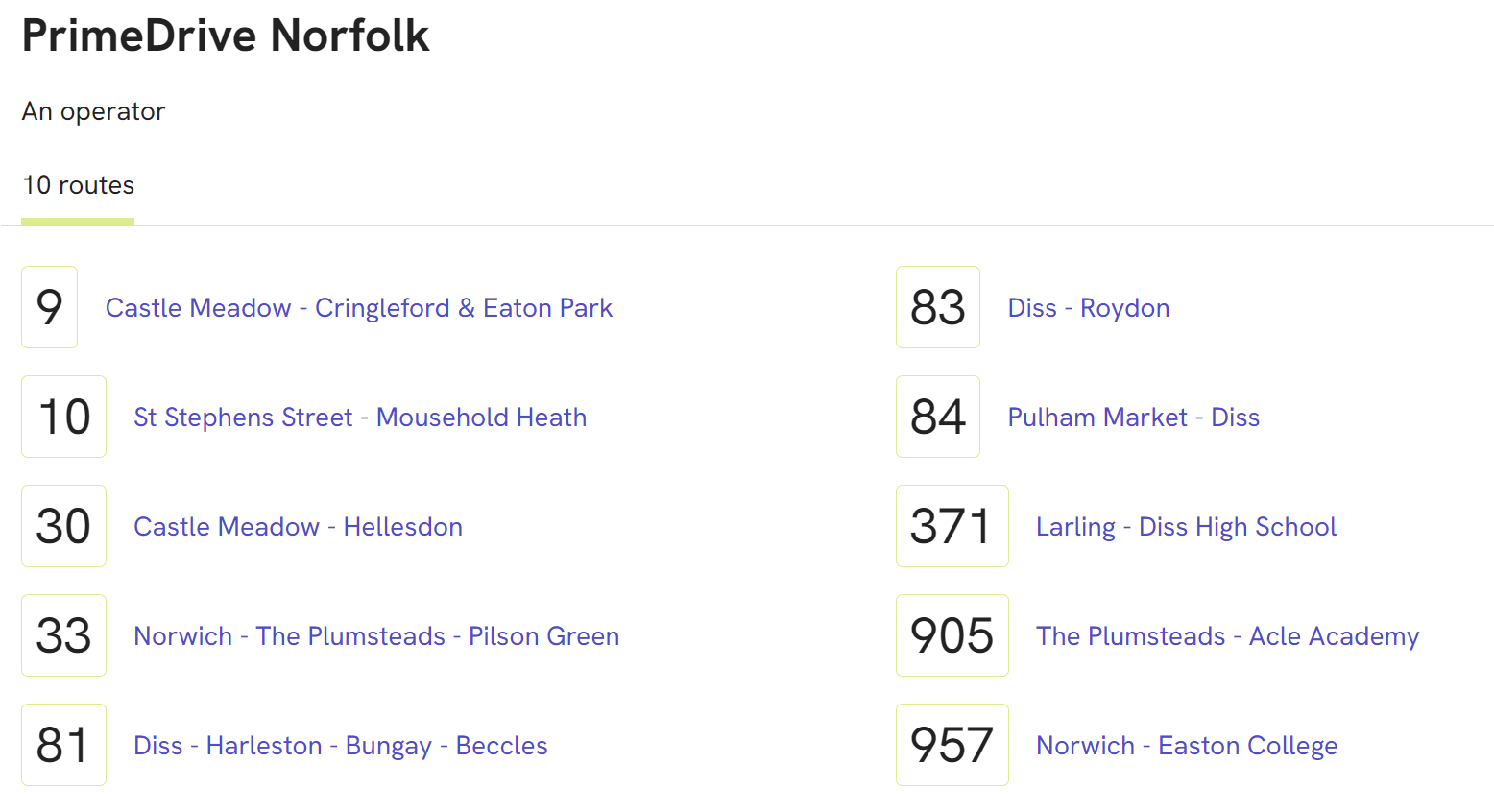The image size is (1494, 812).
Task: Click the route number 10 badge
Action: pos(63,417)
